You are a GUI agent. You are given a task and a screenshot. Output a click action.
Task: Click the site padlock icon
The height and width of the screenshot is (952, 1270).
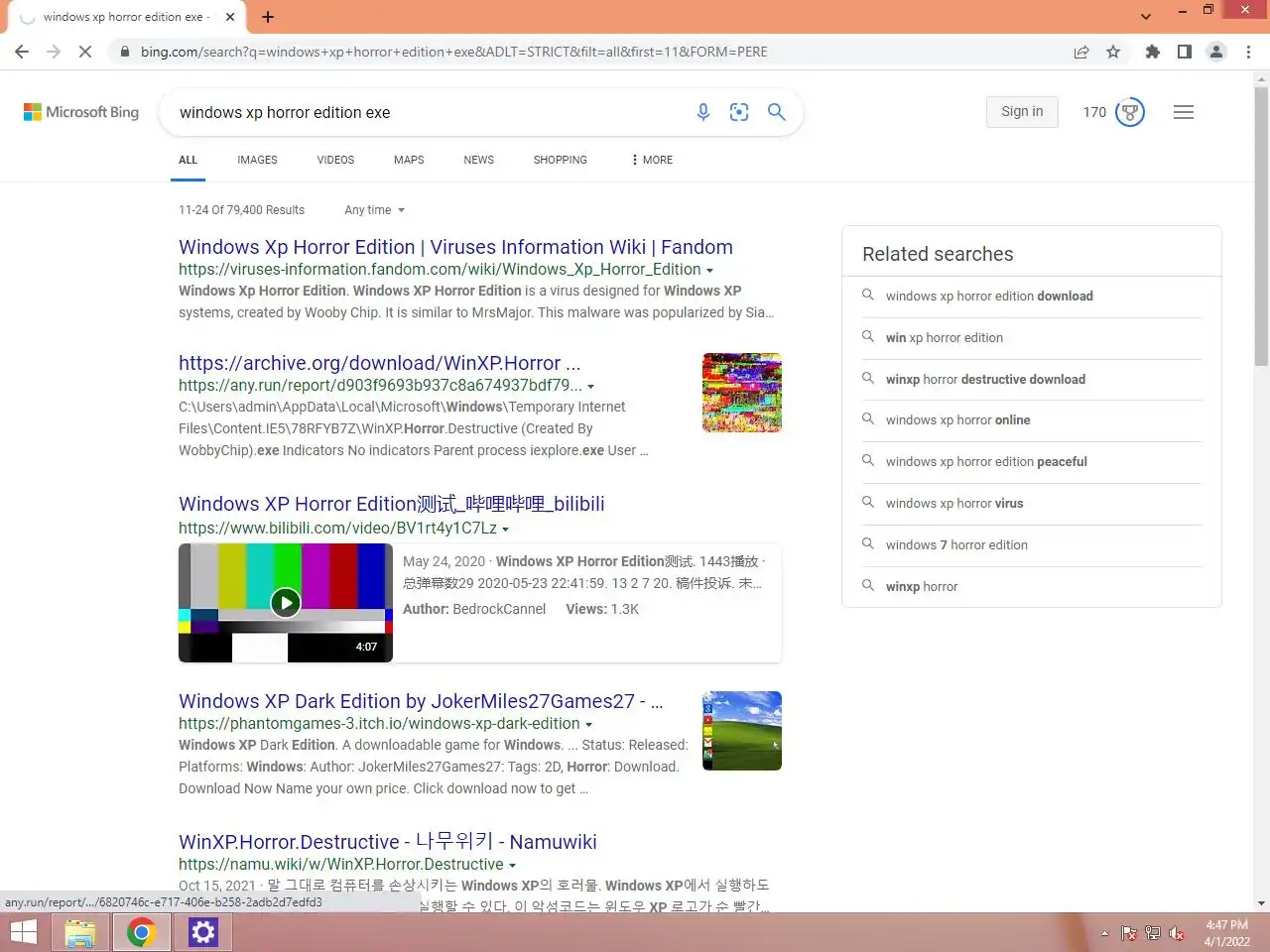[125, 52]
